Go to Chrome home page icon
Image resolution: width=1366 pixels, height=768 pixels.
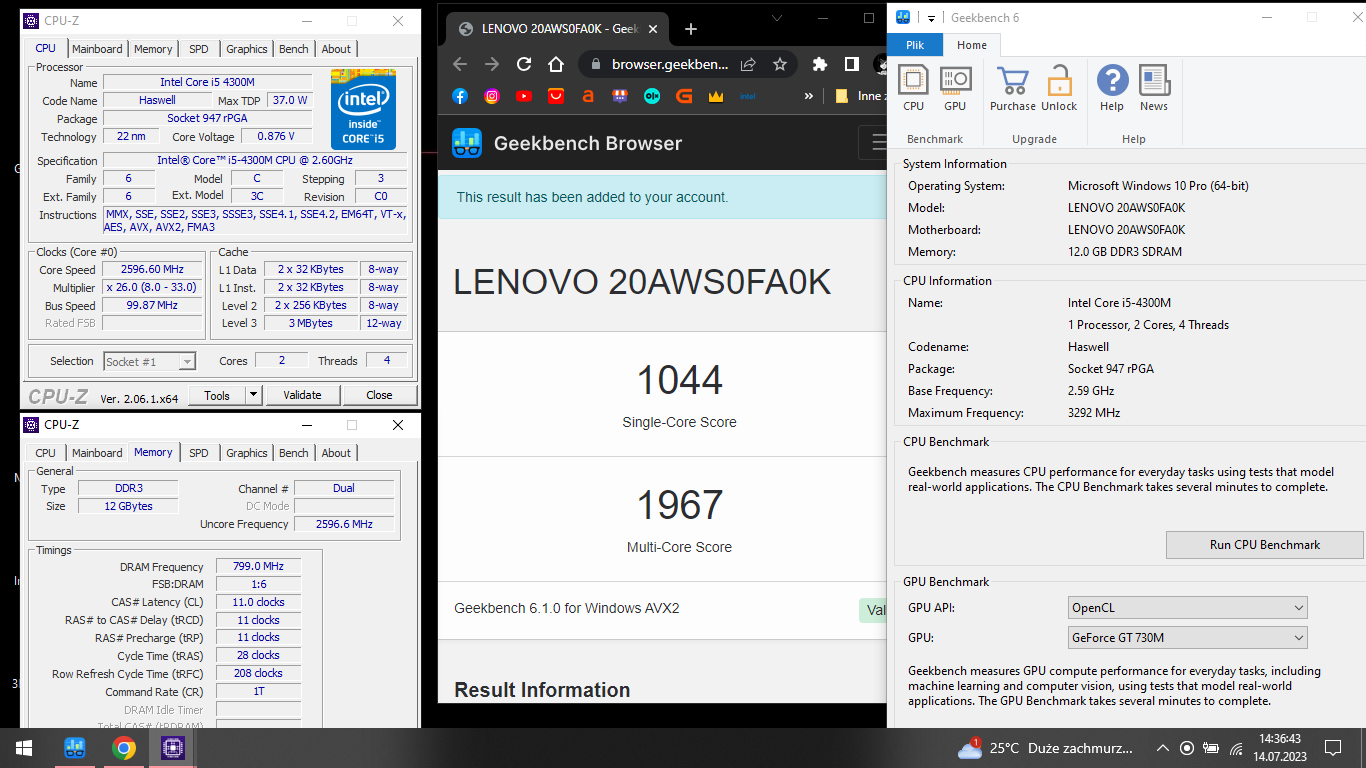tap(556, 64)
